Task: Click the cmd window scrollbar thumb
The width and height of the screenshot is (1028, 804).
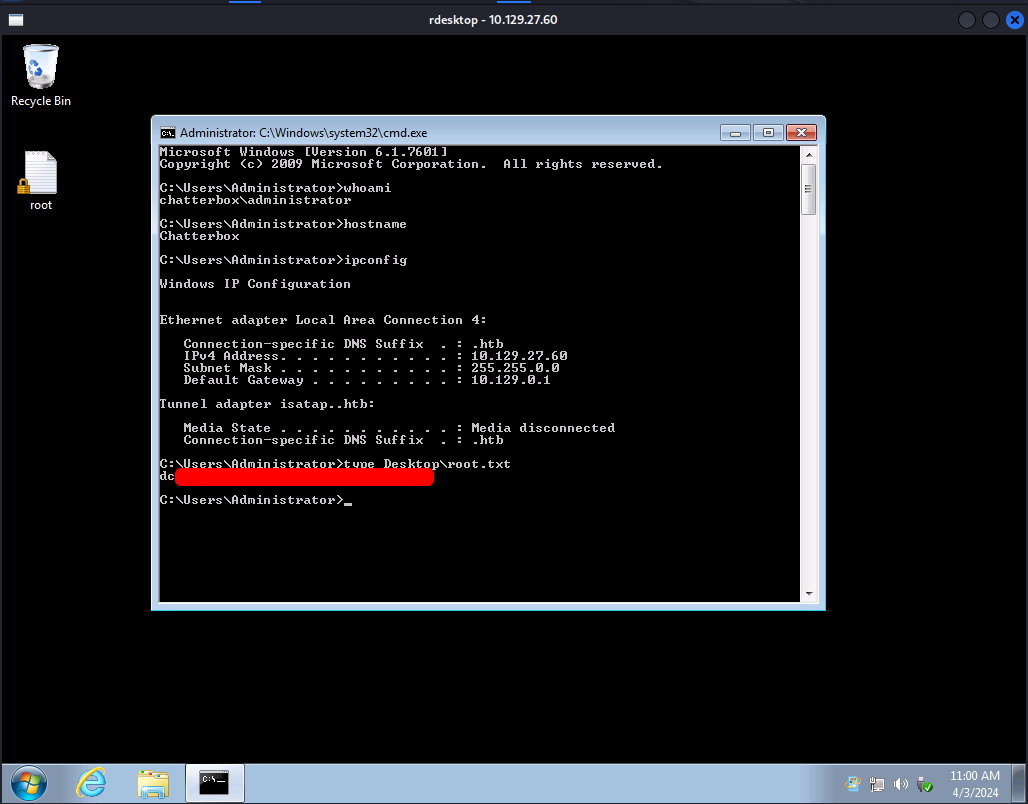Action: point(809,188)
